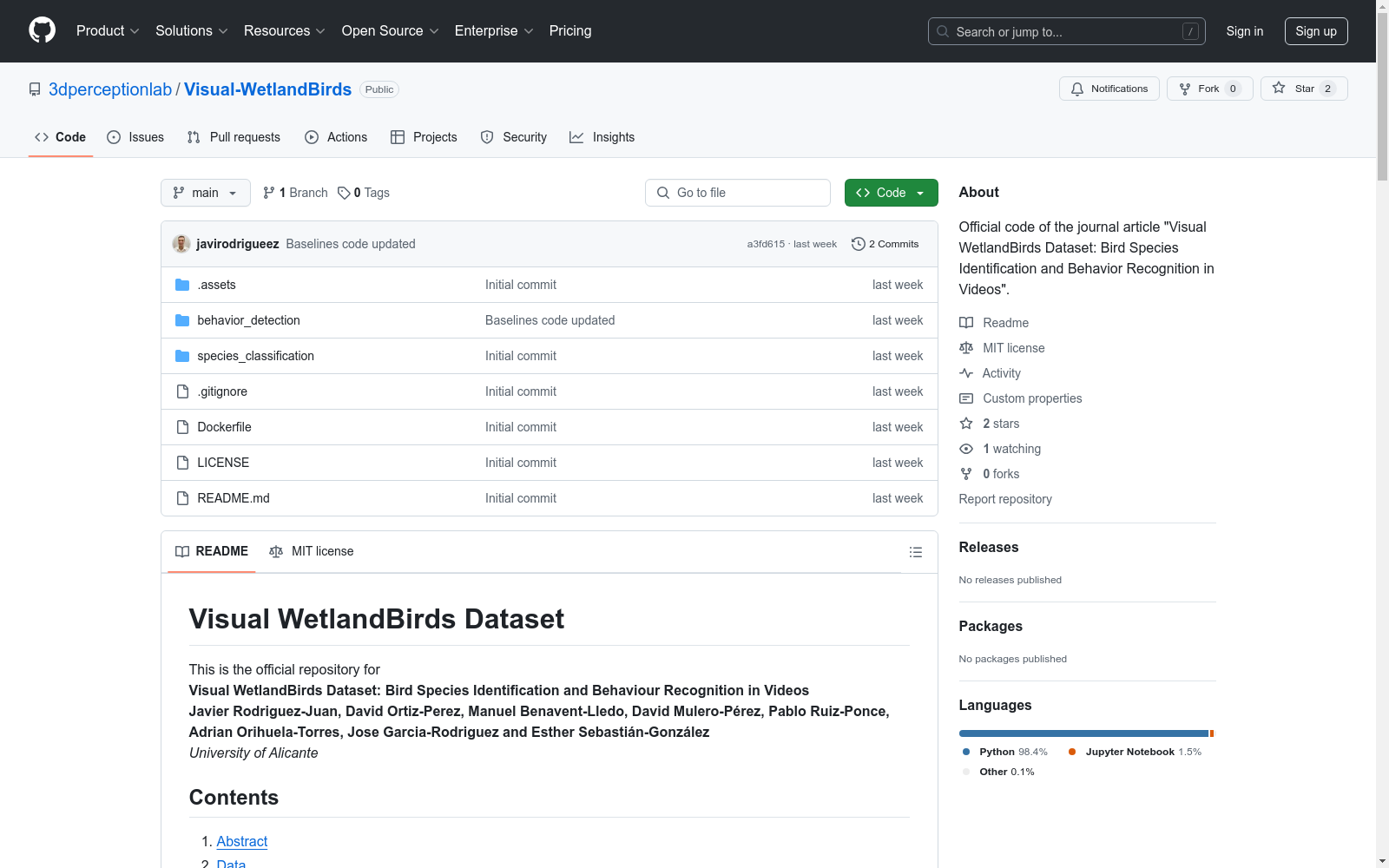Star this repository
This screenshot has width=1389, height=868.
click(1304, 89)
